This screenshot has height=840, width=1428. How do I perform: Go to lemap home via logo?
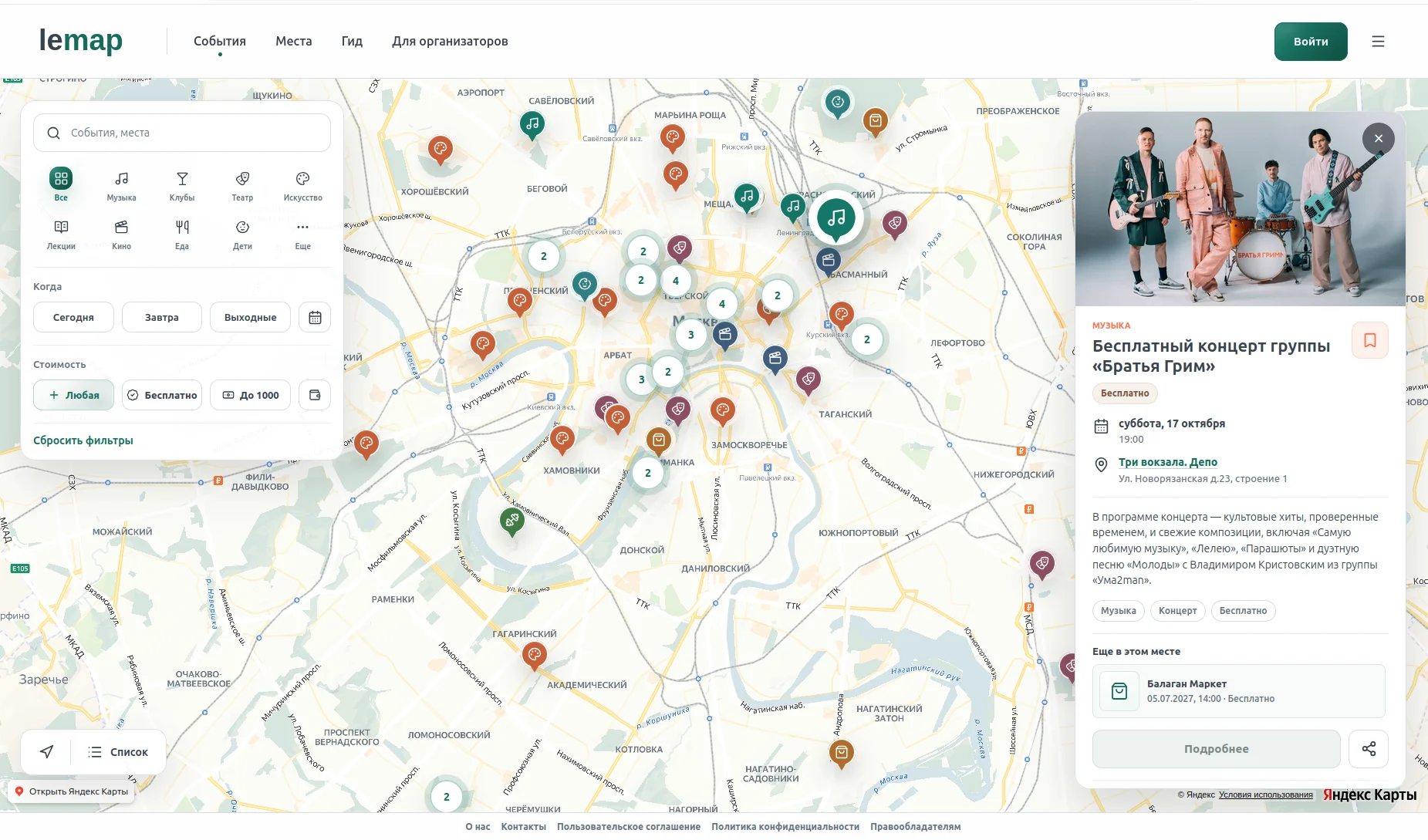point(80,40)
